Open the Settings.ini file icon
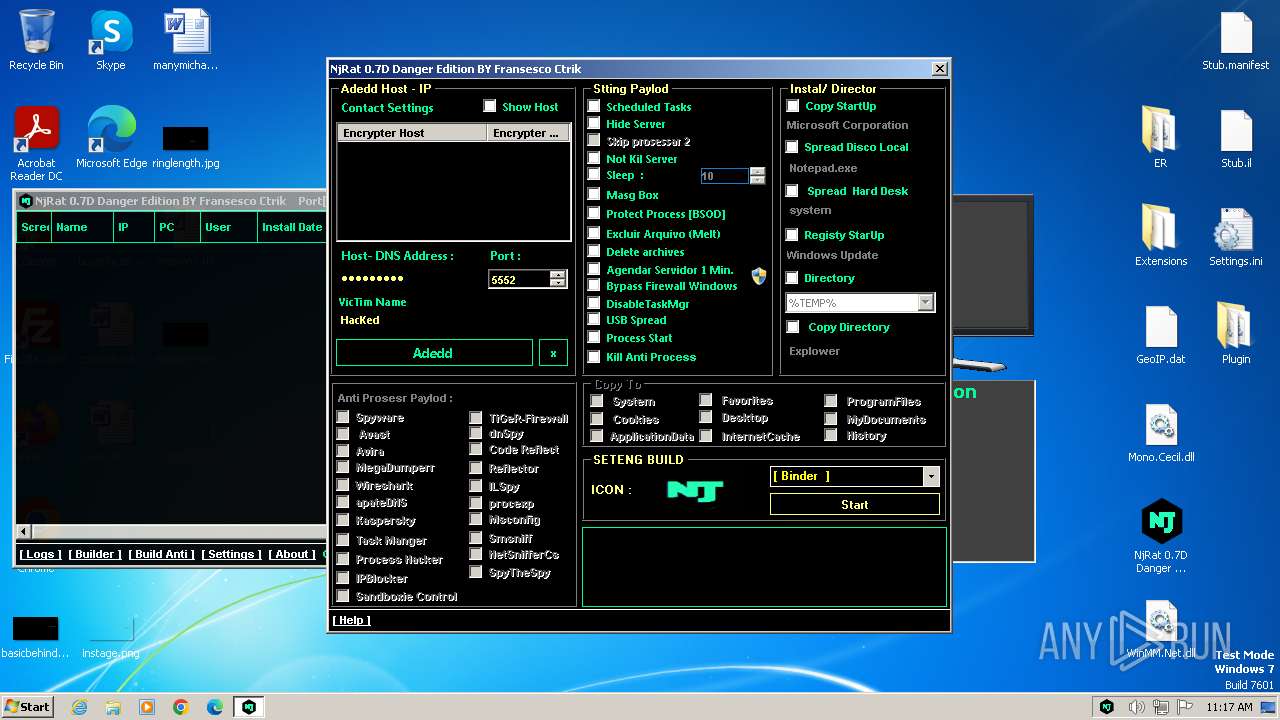 [1236, 236]
